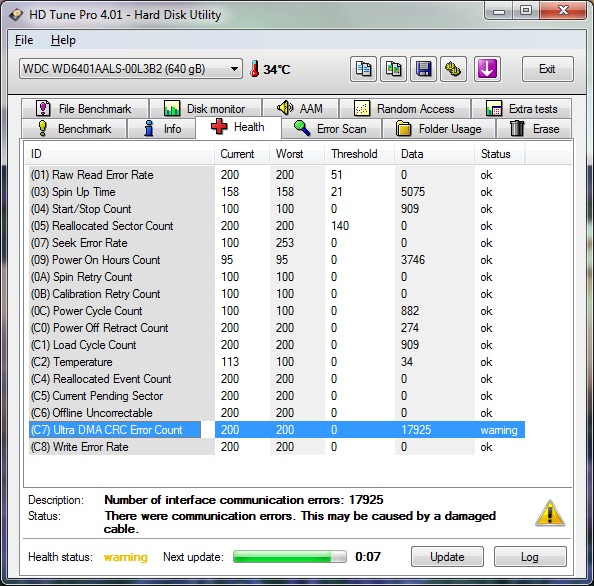Click the Update button
This screenshot has width=594, height=586.
(447, 556)
